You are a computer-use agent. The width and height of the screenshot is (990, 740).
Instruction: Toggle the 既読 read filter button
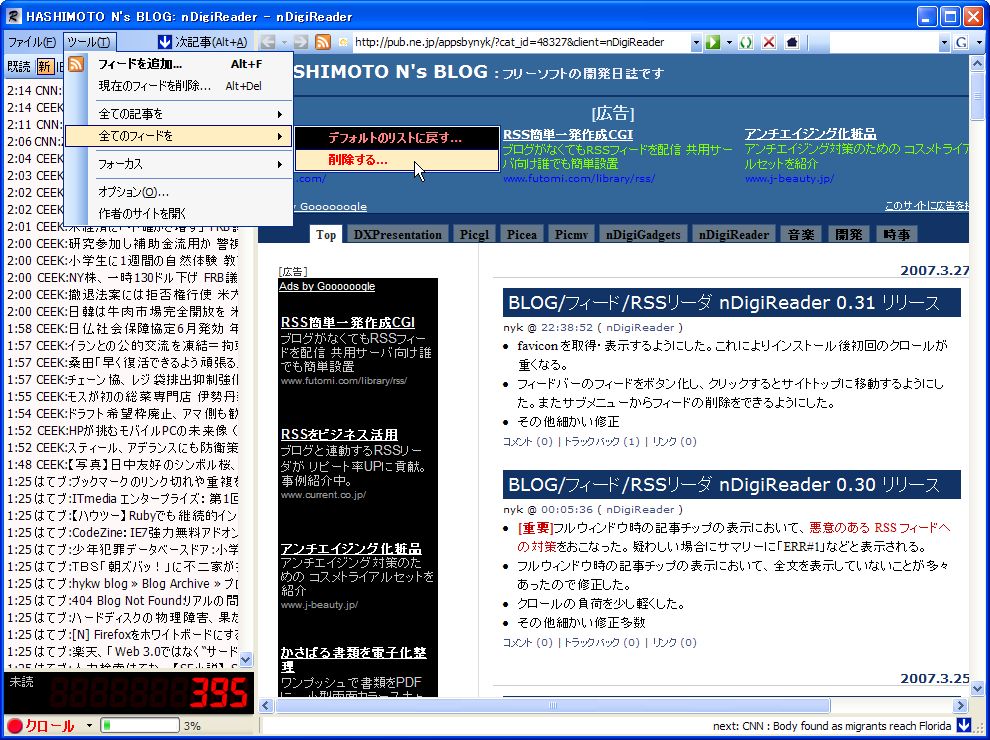click(x=20, y=66)
